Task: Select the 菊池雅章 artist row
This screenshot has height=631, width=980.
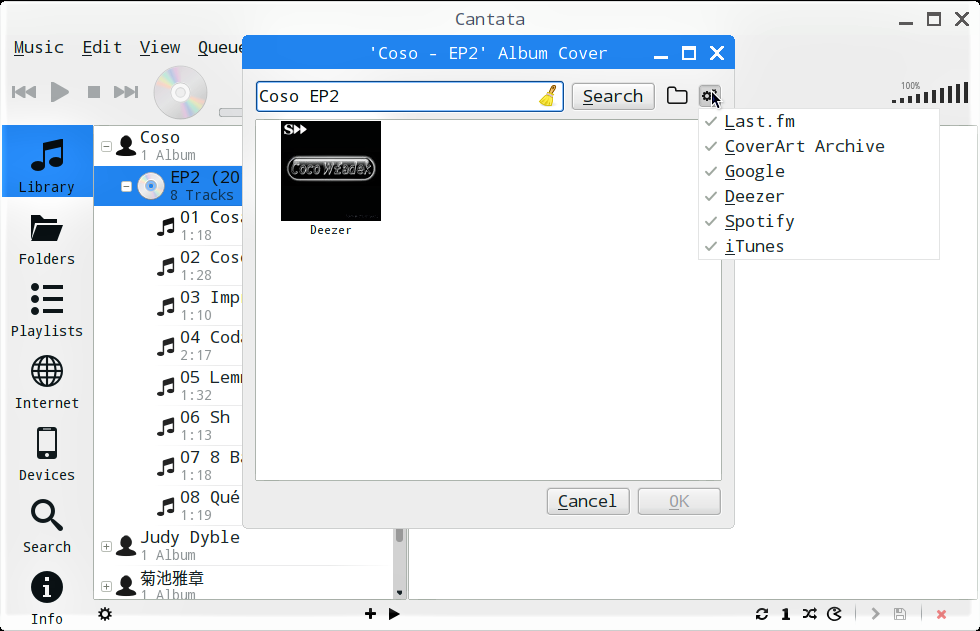Action: tap(244, 584)
